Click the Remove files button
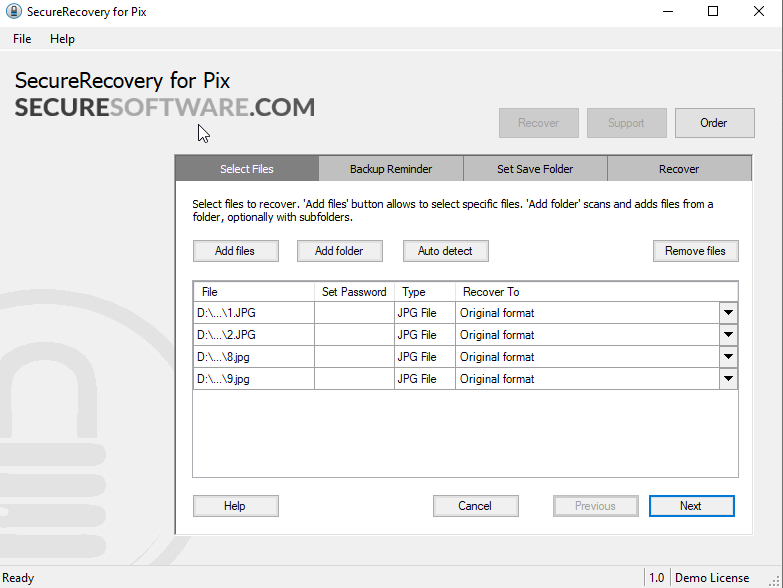783x588 pixels. click(x=696, y=251)
